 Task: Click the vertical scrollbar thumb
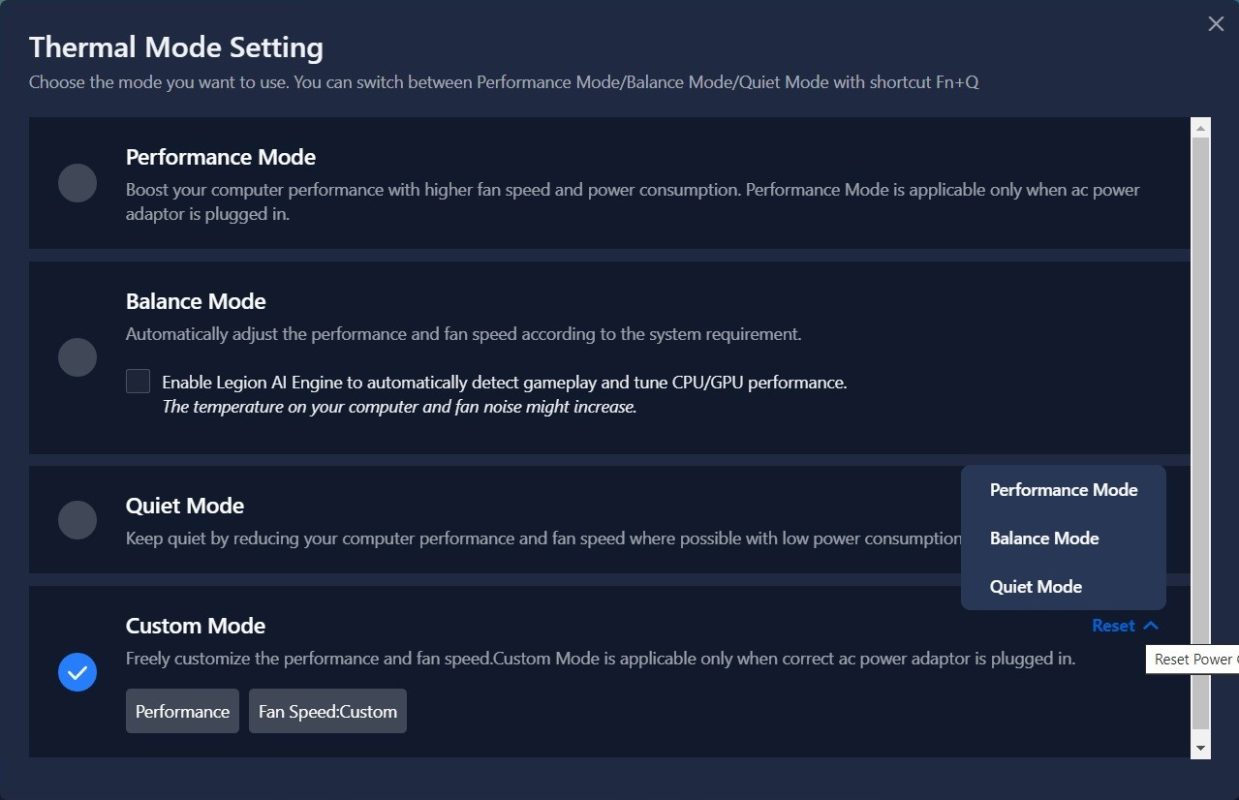click(1201, 432)
